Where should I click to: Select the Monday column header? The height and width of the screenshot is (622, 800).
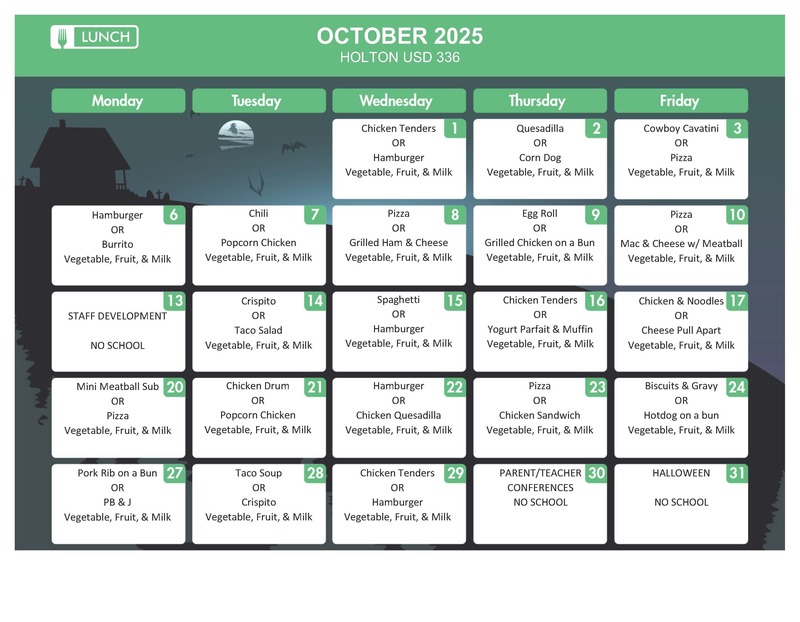[x=118, y=101]
